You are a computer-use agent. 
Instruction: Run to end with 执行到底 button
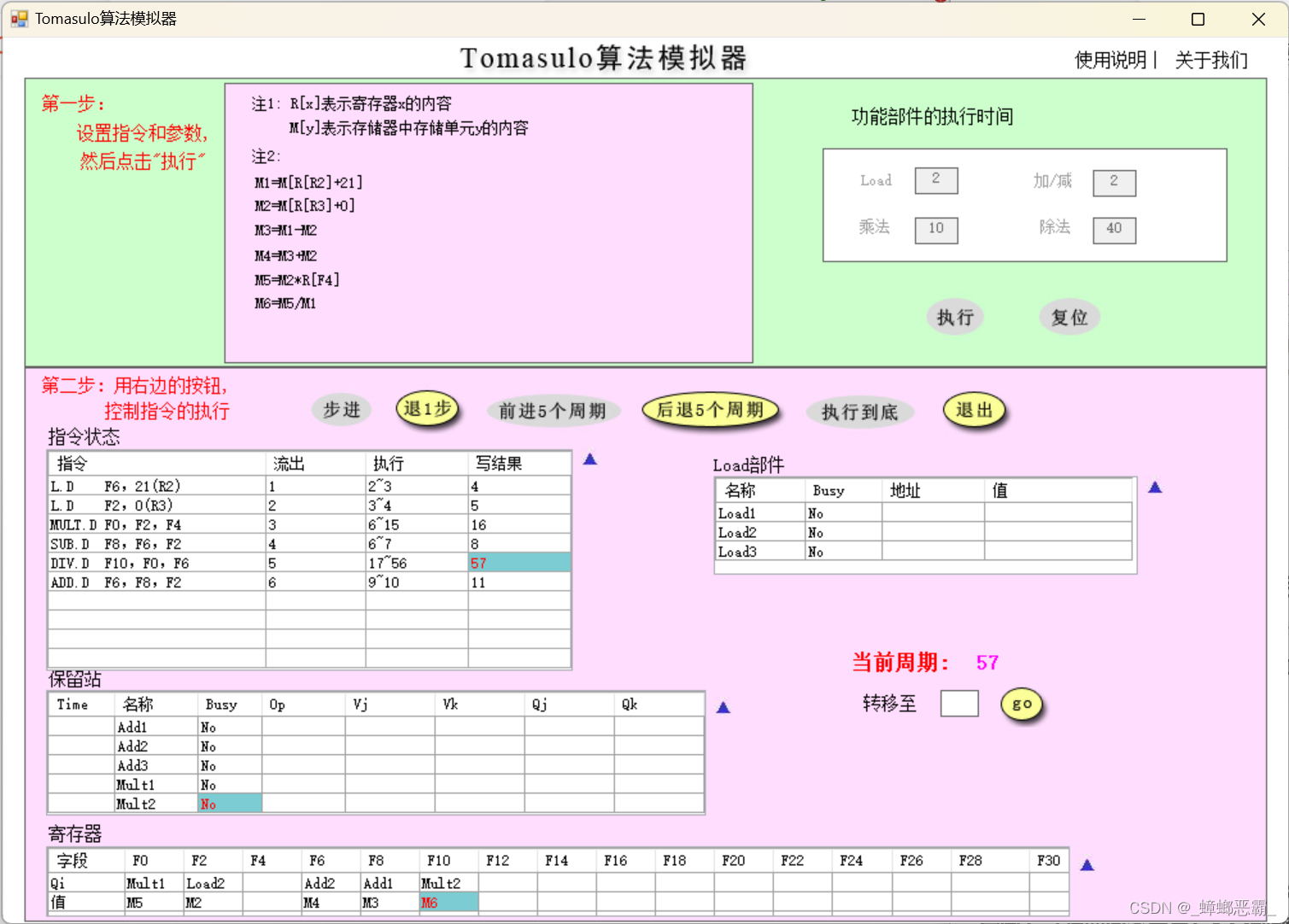859,412
